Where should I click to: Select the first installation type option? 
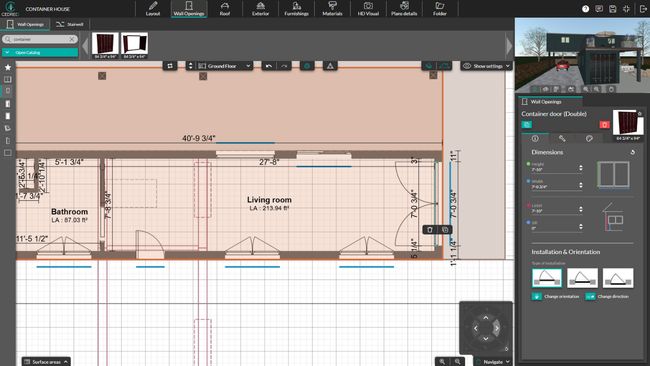547,278
